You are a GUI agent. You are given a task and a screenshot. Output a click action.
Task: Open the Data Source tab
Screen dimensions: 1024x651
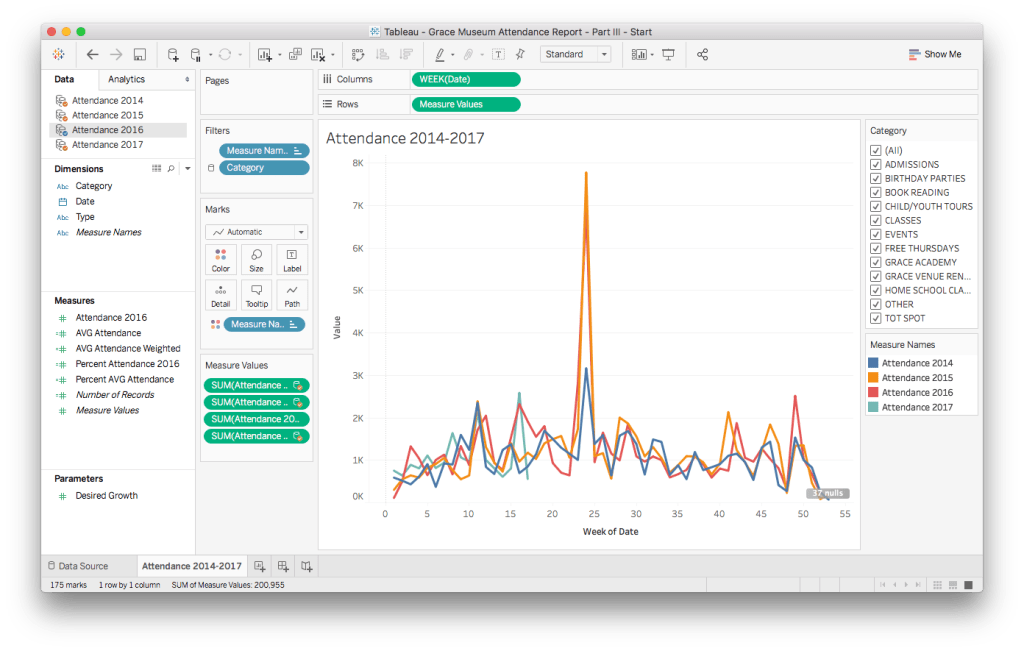click(78, 566)
